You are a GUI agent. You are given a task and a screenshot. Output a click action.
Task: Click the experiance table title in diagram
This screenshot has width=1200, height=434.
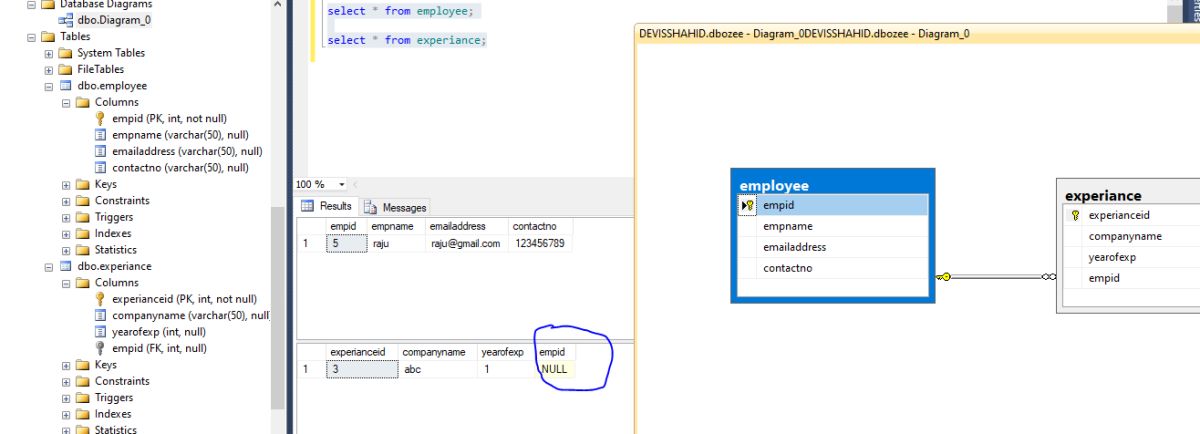pos(1103,196)
